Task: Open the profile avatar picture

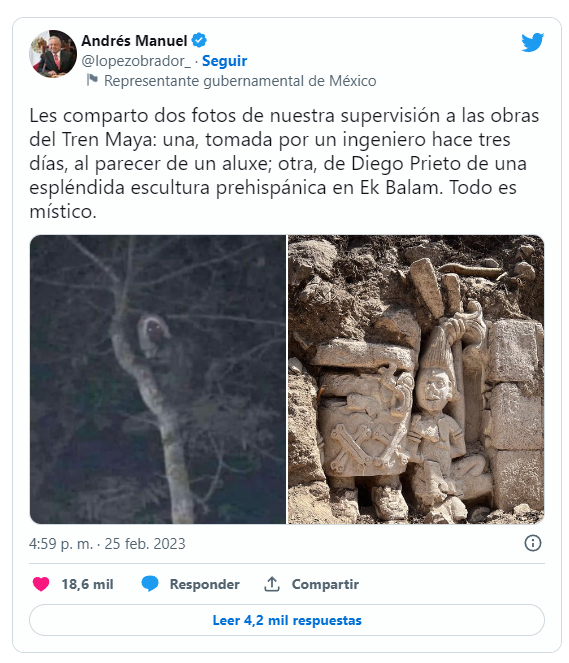Action: tap(53, 53)
